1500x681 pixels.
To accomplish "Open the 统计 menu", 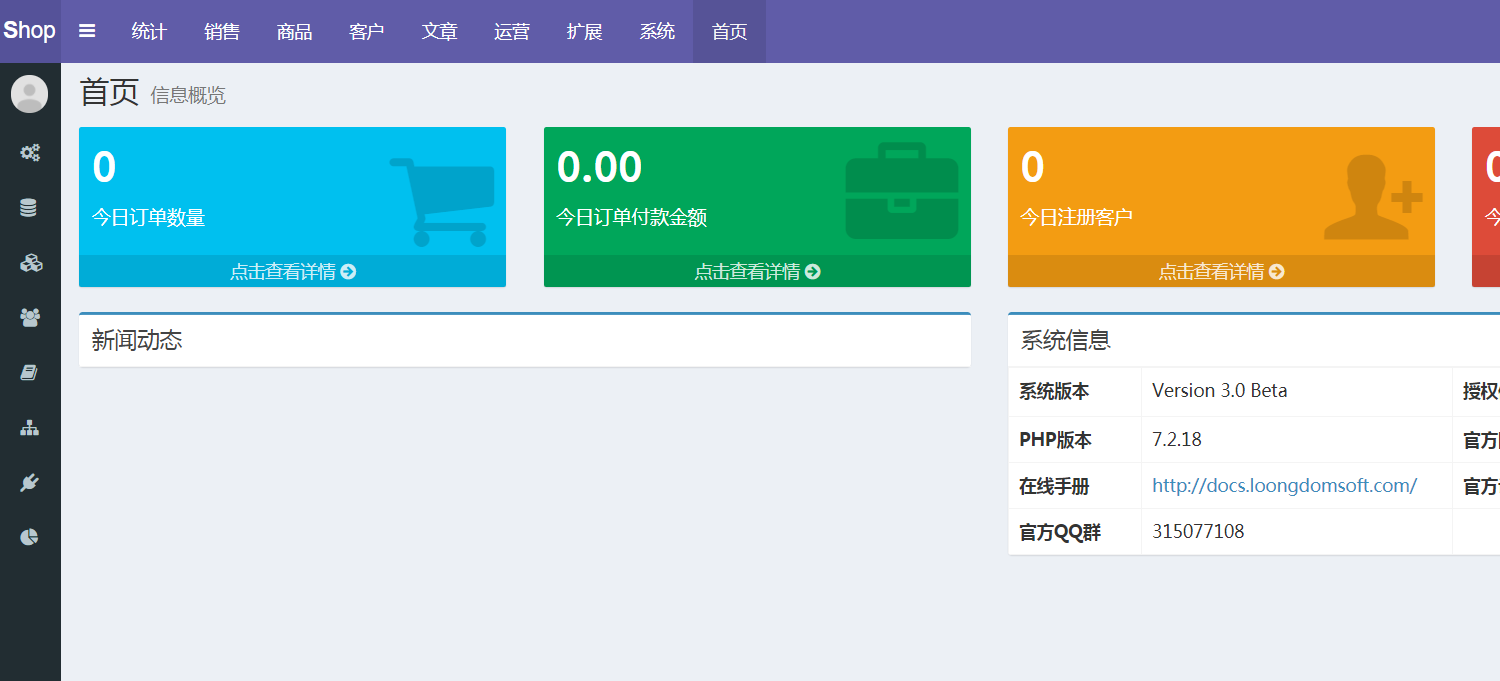I will (x=149, y=31).
